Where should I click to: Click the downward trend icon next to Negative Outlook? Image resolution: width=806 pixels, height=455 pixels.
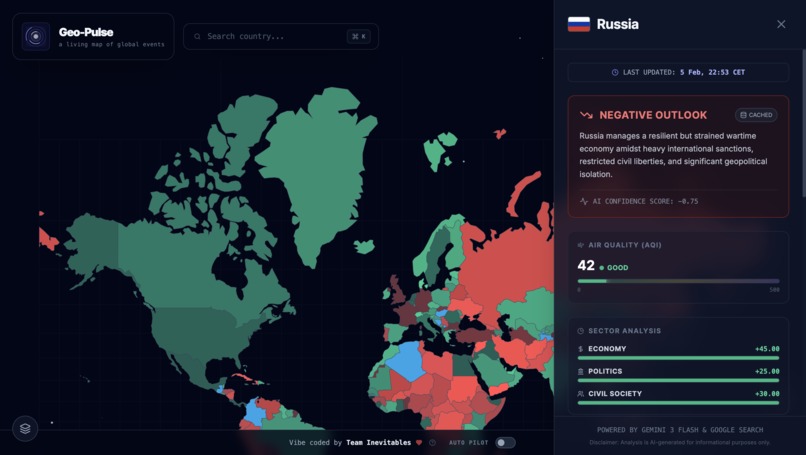pyautogui.click(x=587, y=115)
